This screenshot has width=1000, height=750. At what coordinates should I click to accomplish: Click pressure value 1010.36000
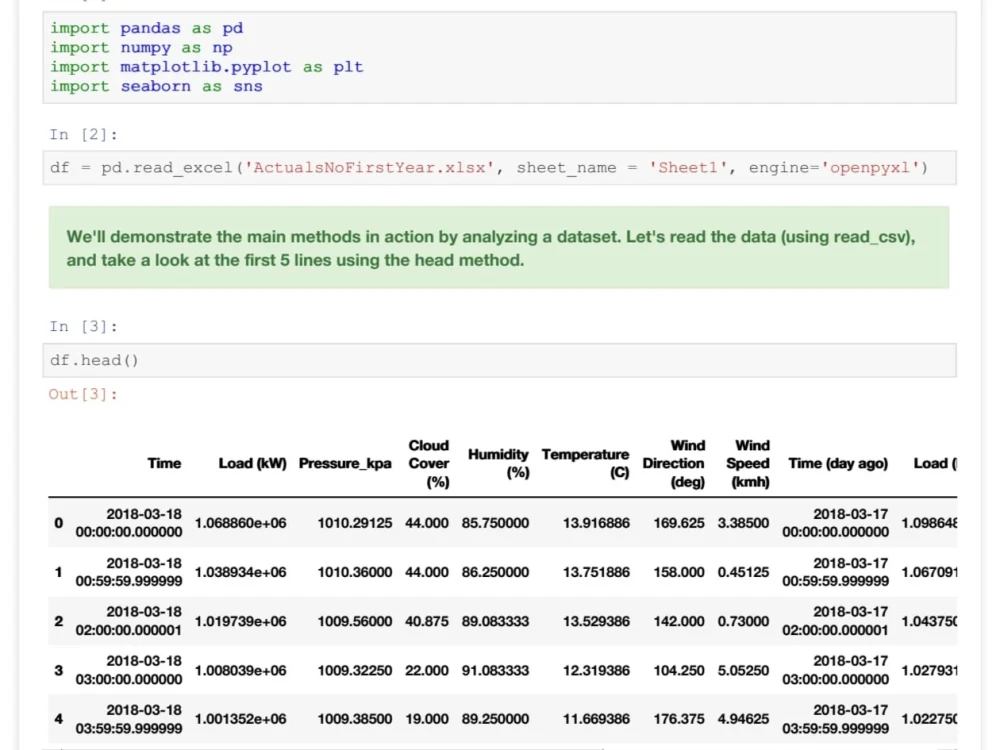(355, 572)
